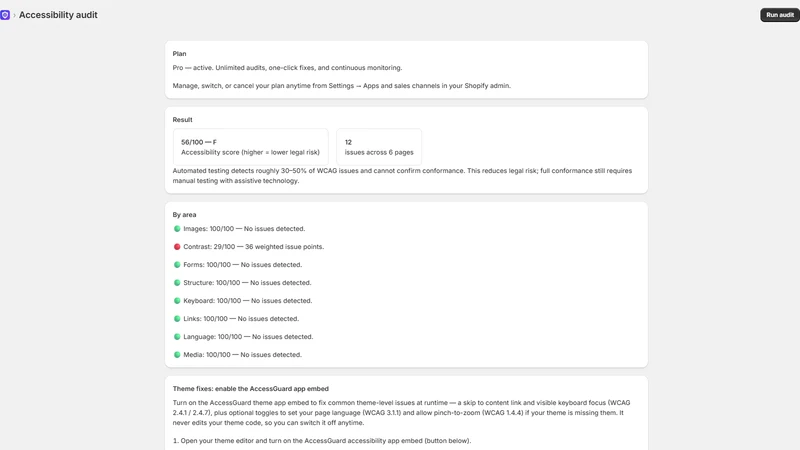The width and height of the screenshot is (800, 450).
Task: Click the Run audit button
Action: click(780, 15)
